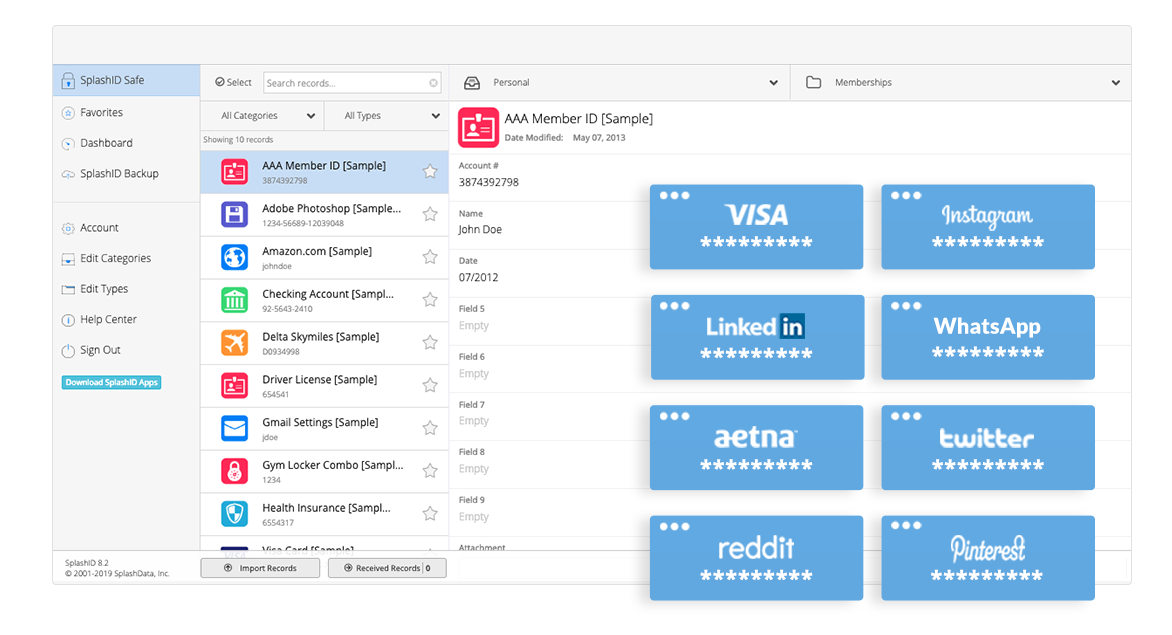This screenshot has width=1172, height=635.
Task: Click the Delta Skymiles airplane icon
Action: [235, 343]
